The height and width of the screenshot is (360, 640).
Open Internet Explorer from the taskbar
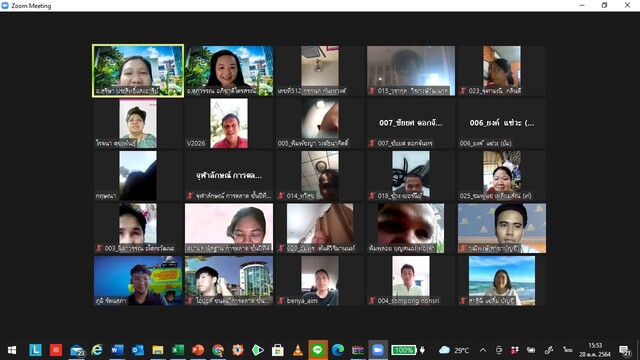click(97, 350)
